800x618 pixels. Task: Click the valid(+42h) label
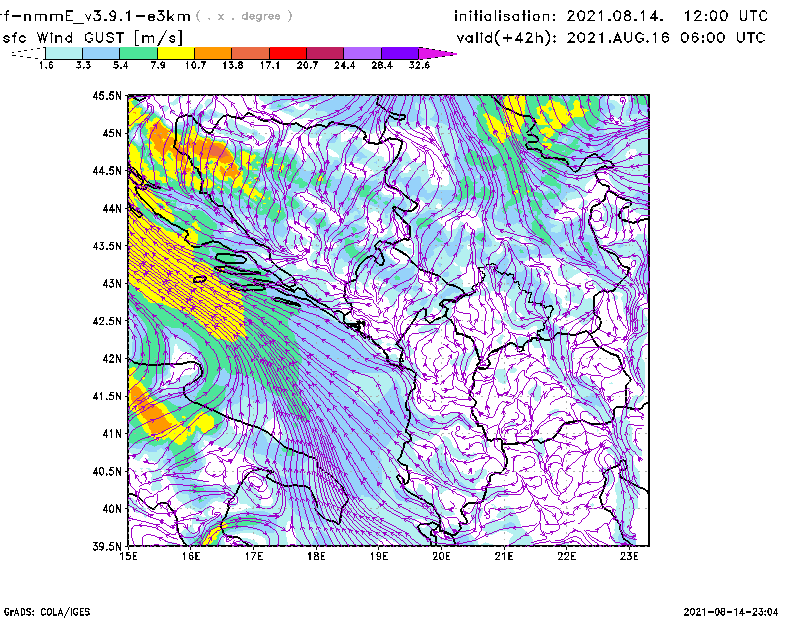point(508,38)
